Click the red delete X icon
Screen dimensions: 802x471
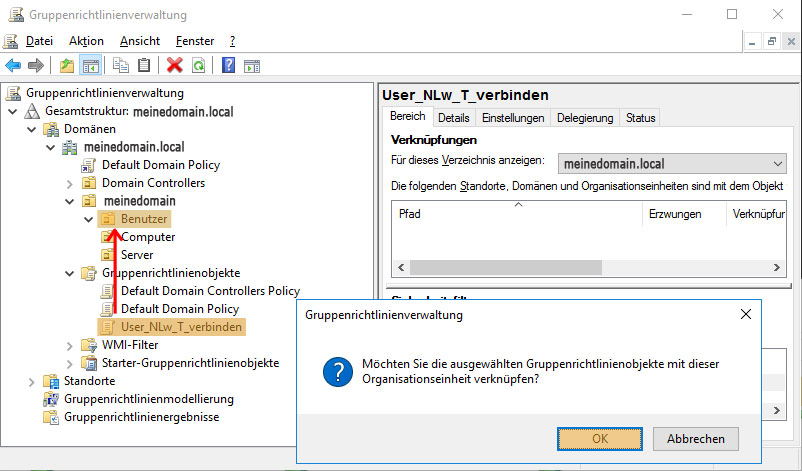pos(175,66)
